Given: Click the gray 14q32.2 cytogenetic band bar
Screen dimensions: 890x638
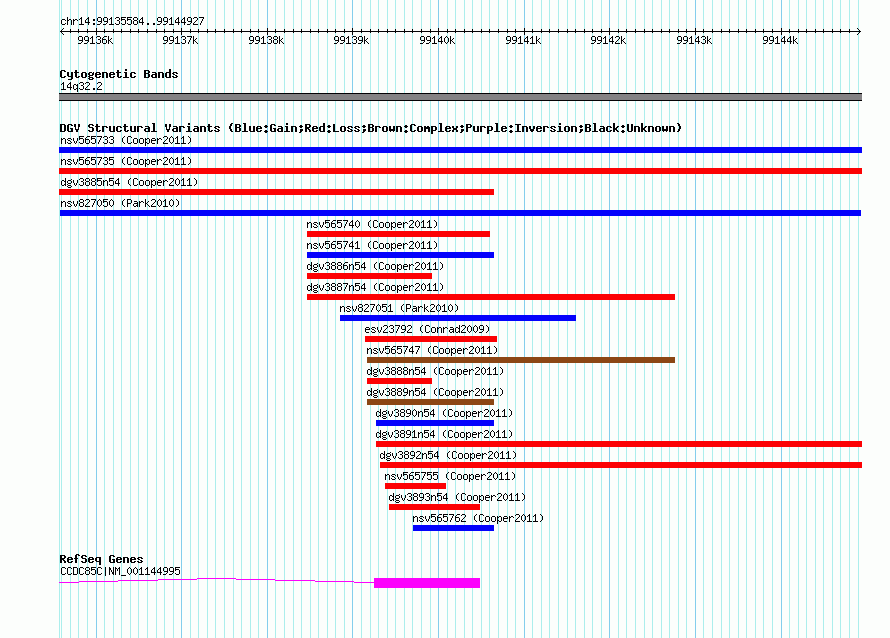Looking at the screenshot, I should (460, 97).
